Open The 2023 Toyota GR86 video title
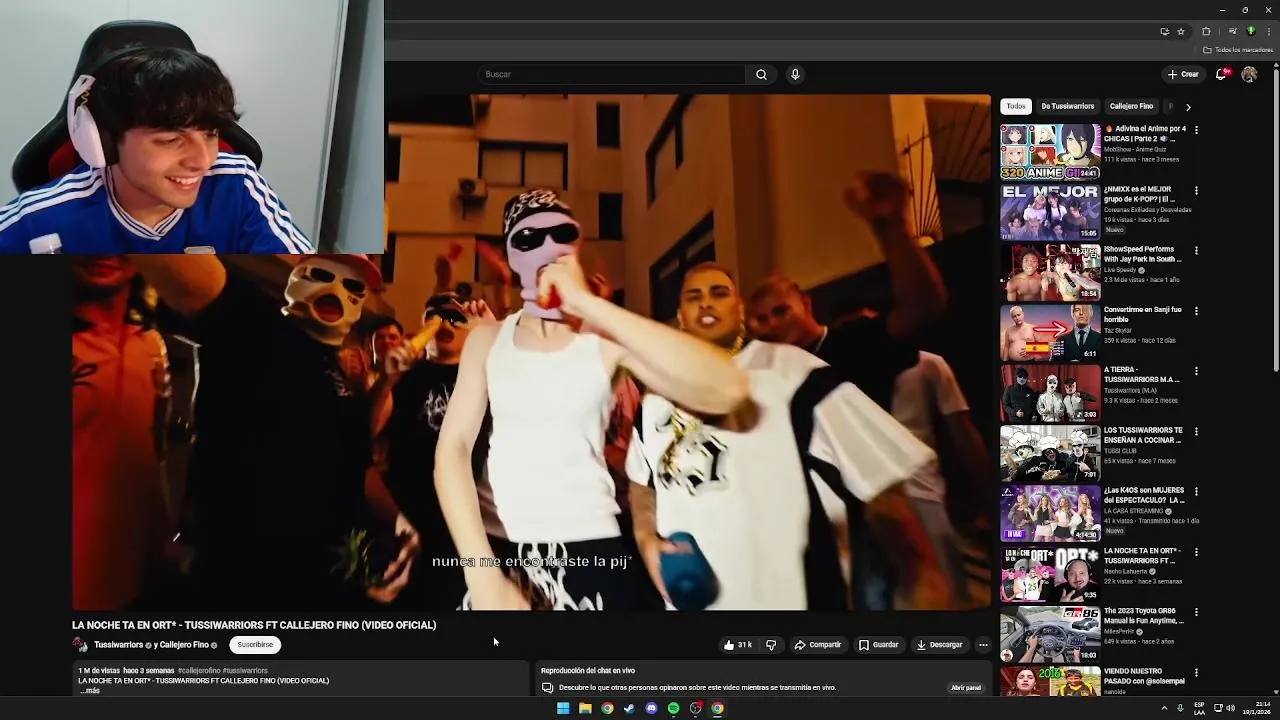Screen dimensions: 1280x720 pos(1144,616)
